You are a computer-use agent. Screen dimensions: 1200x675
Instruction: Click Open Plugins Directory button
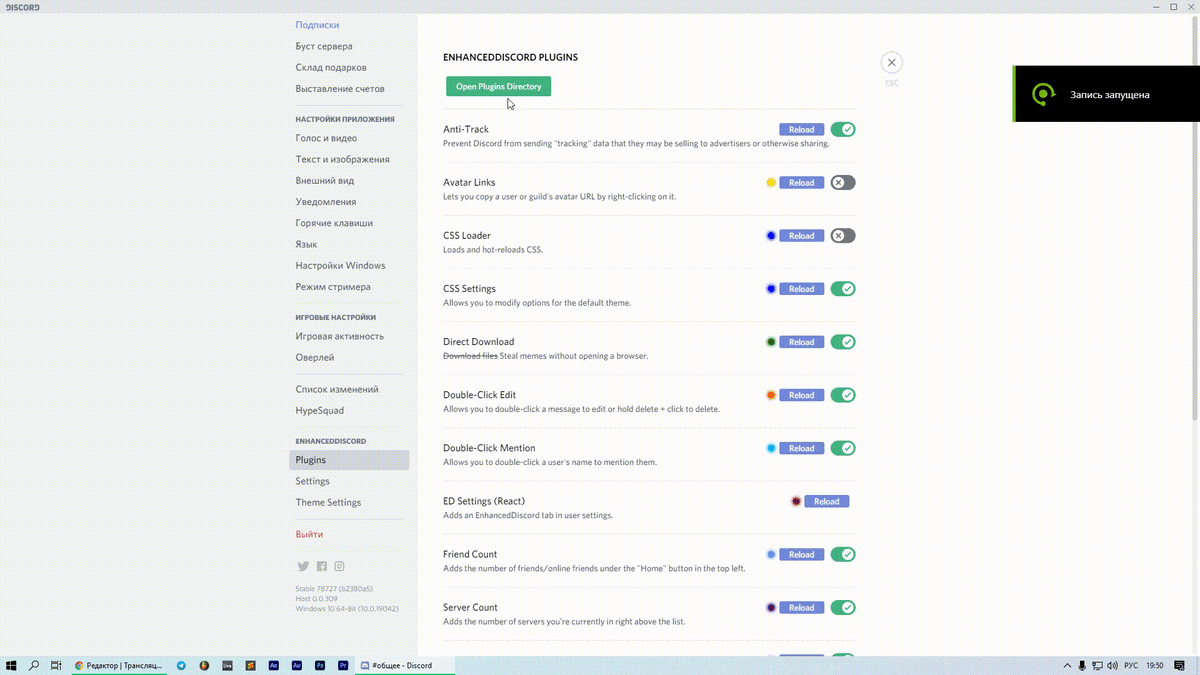[x=498, y=87]
